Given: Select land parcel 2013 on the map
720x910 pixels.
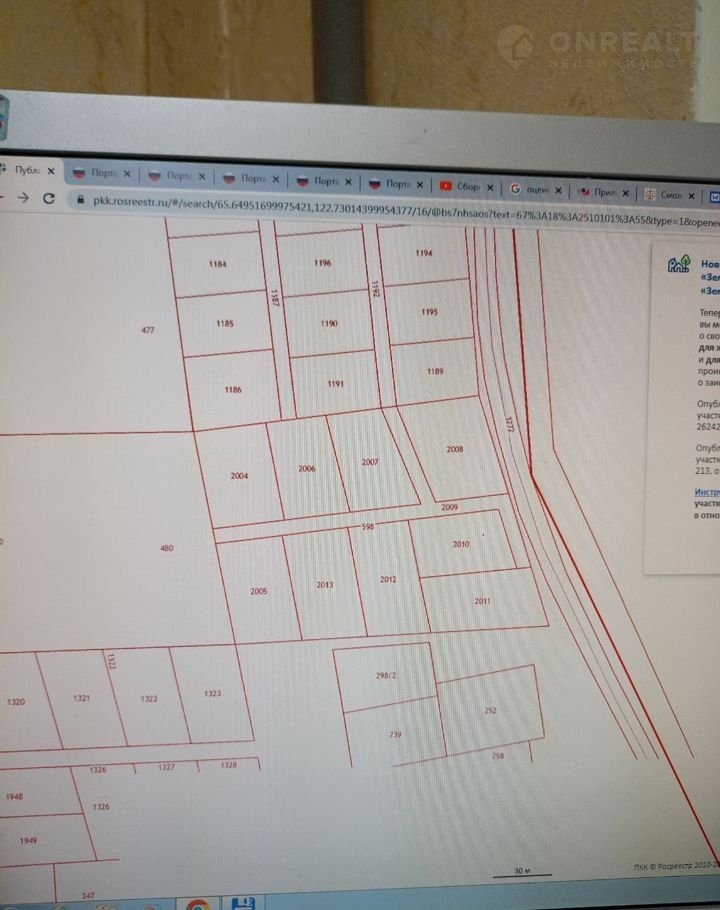Looking at the screenshot, I should point(324,584).
